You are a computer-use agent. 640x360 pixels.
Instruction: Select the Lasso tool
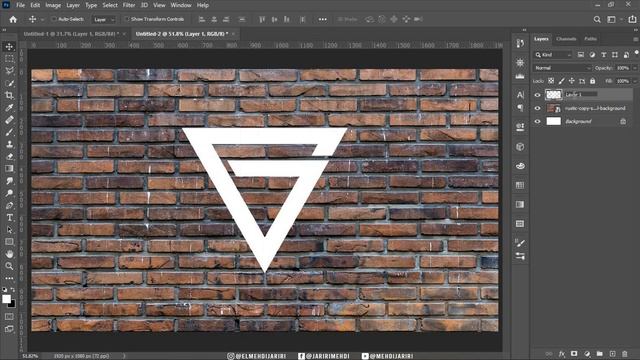click(9, 71)
